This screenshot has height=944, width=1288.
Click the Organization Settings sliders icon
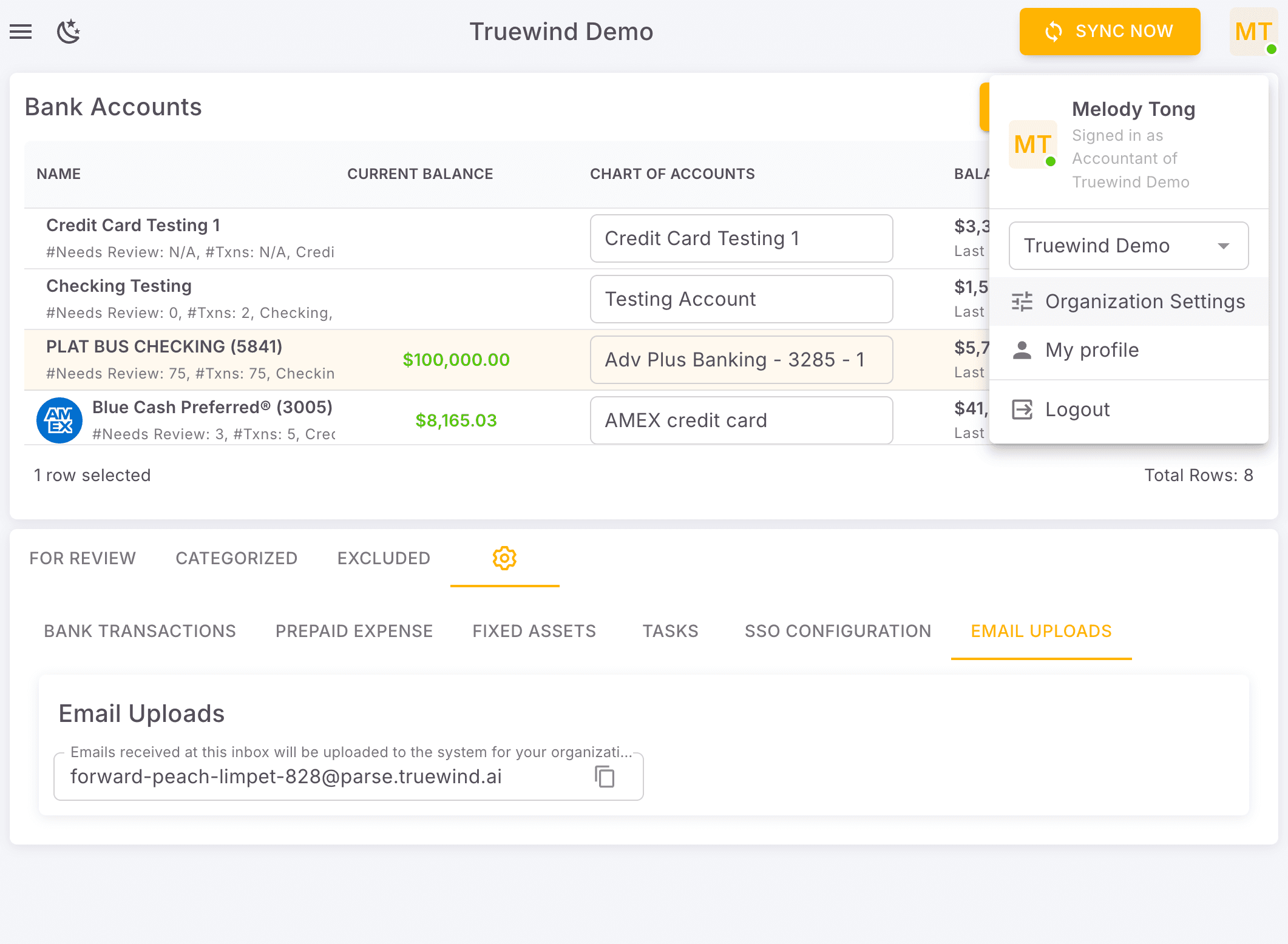tap(1022, 302)
